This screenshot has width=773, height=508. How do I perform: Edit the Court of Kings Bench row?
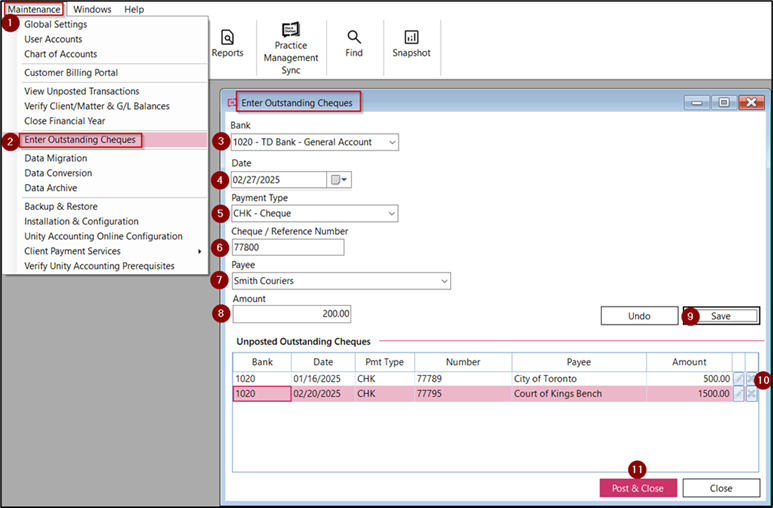pyautogui.click(x=738, y=394)
